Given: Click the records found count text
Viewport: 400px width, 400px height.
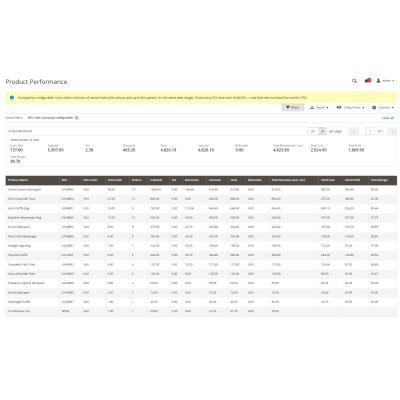Looking at the screenshot, I should tap(20, 131).
